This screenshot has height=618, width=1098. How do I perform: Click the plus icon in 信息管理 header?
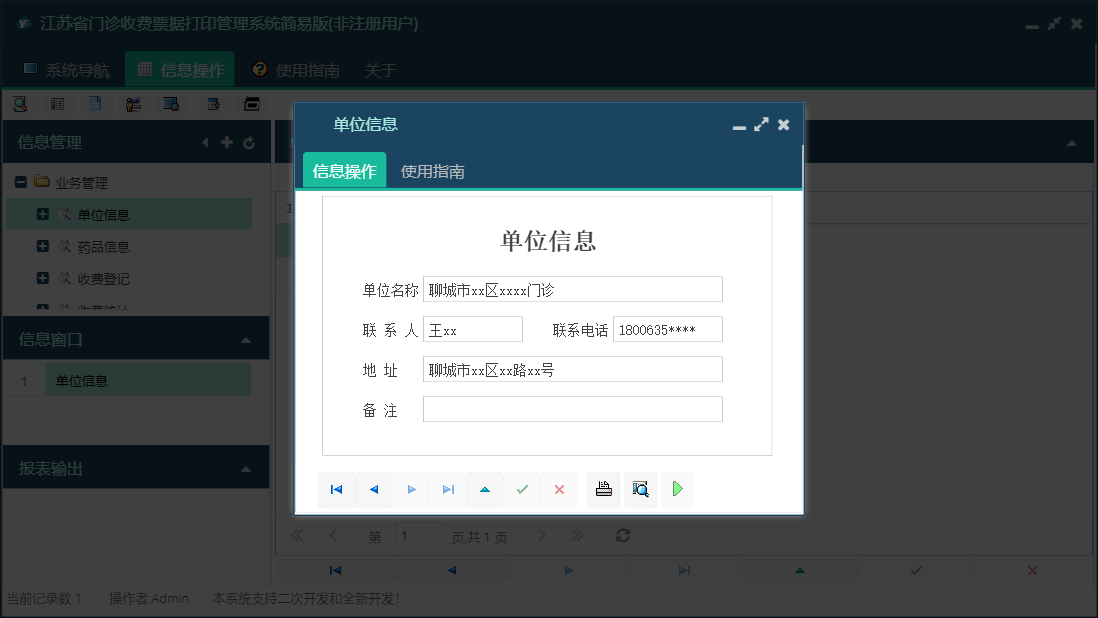click(x=227, y=142)
